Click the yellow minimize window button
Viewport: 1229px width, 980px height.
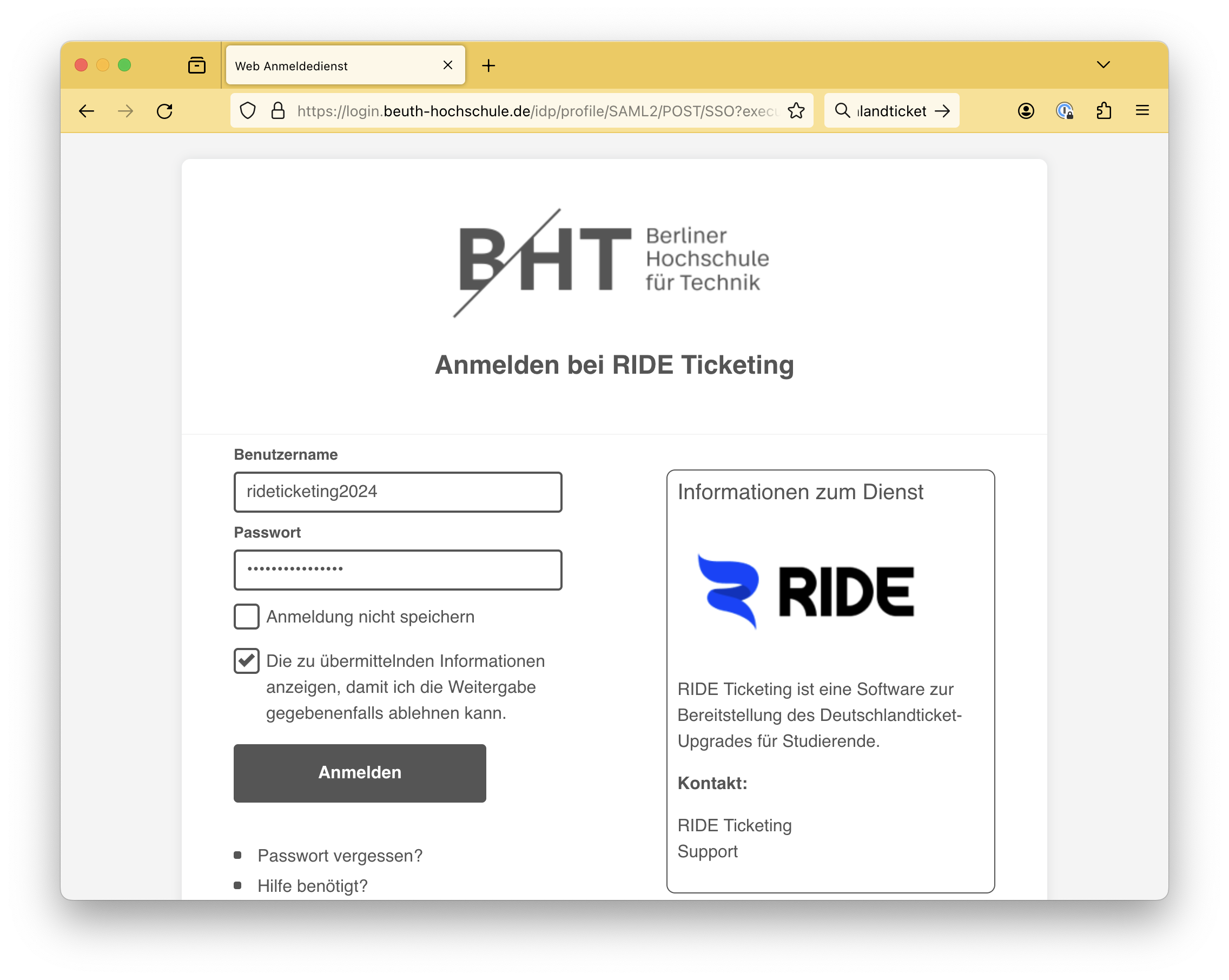[x=103, y=65]
